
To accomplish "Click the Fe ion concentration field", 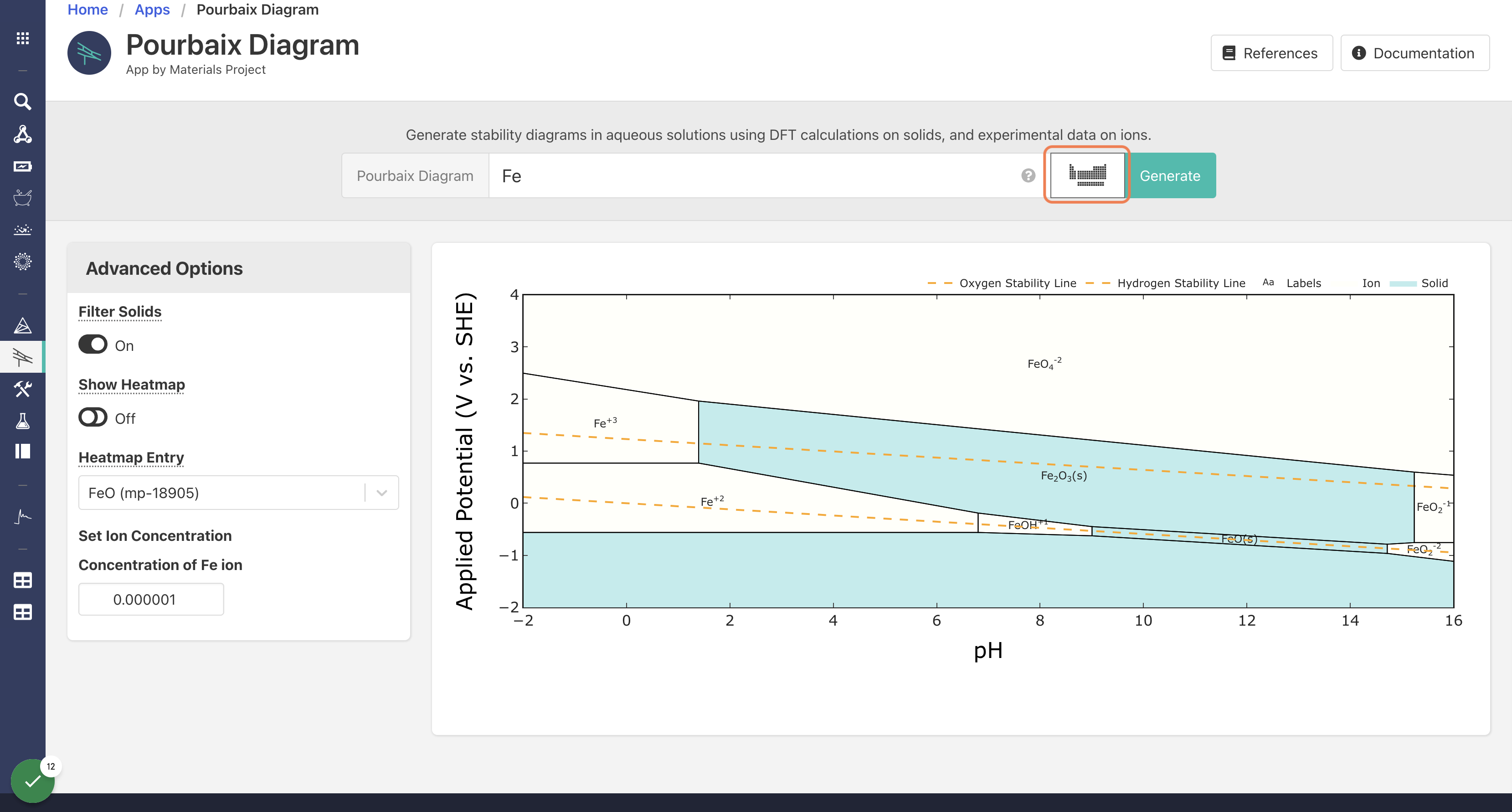I will point(151,599).
